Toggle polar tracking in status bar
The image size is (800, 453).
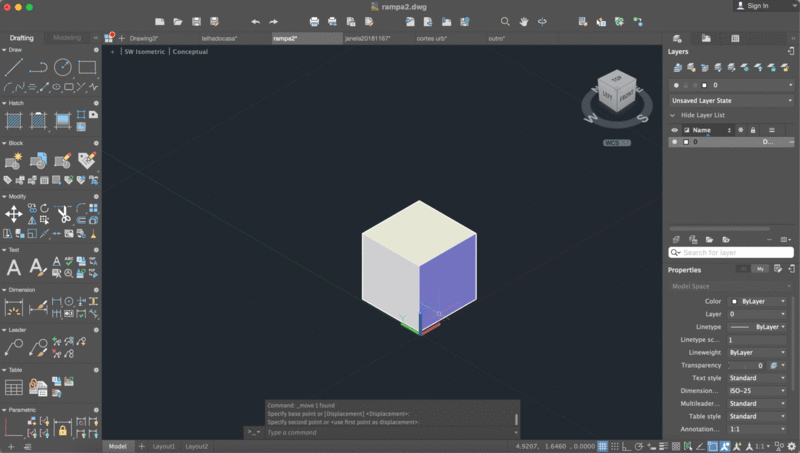point(639,446)
